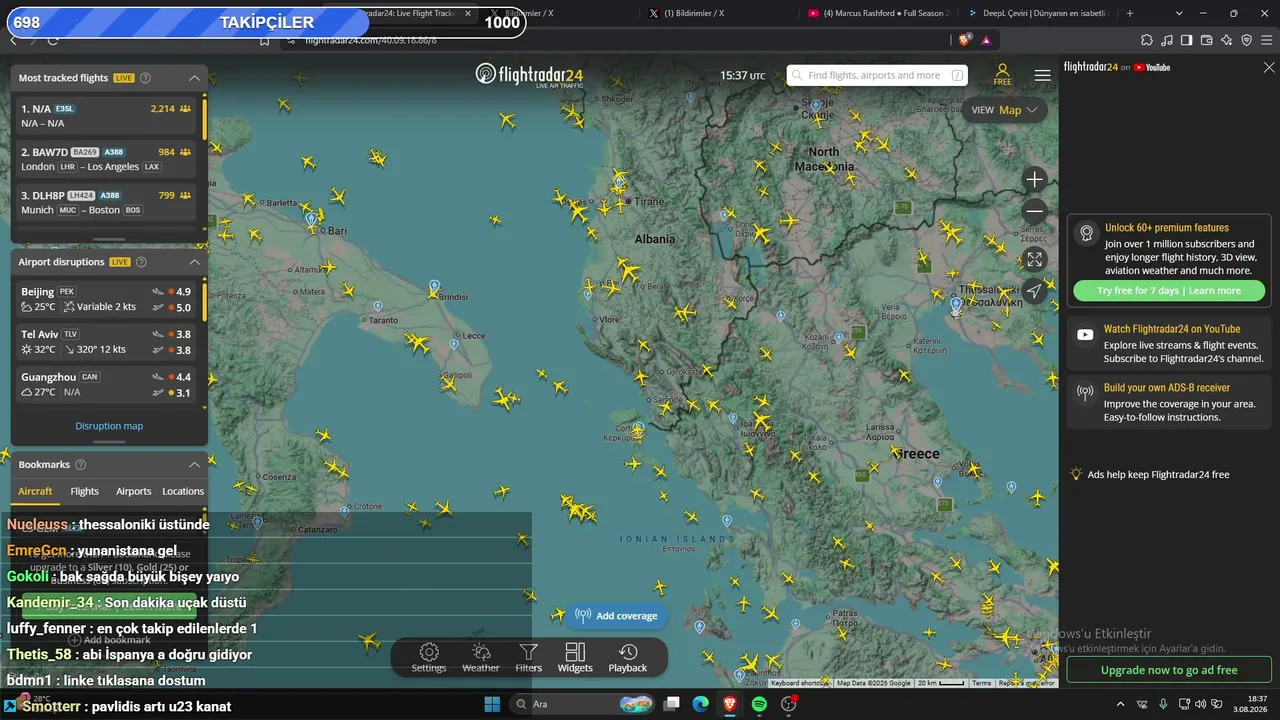Open the Filters tool
The image size is (1280, 720).
click(x=528, y=657)
